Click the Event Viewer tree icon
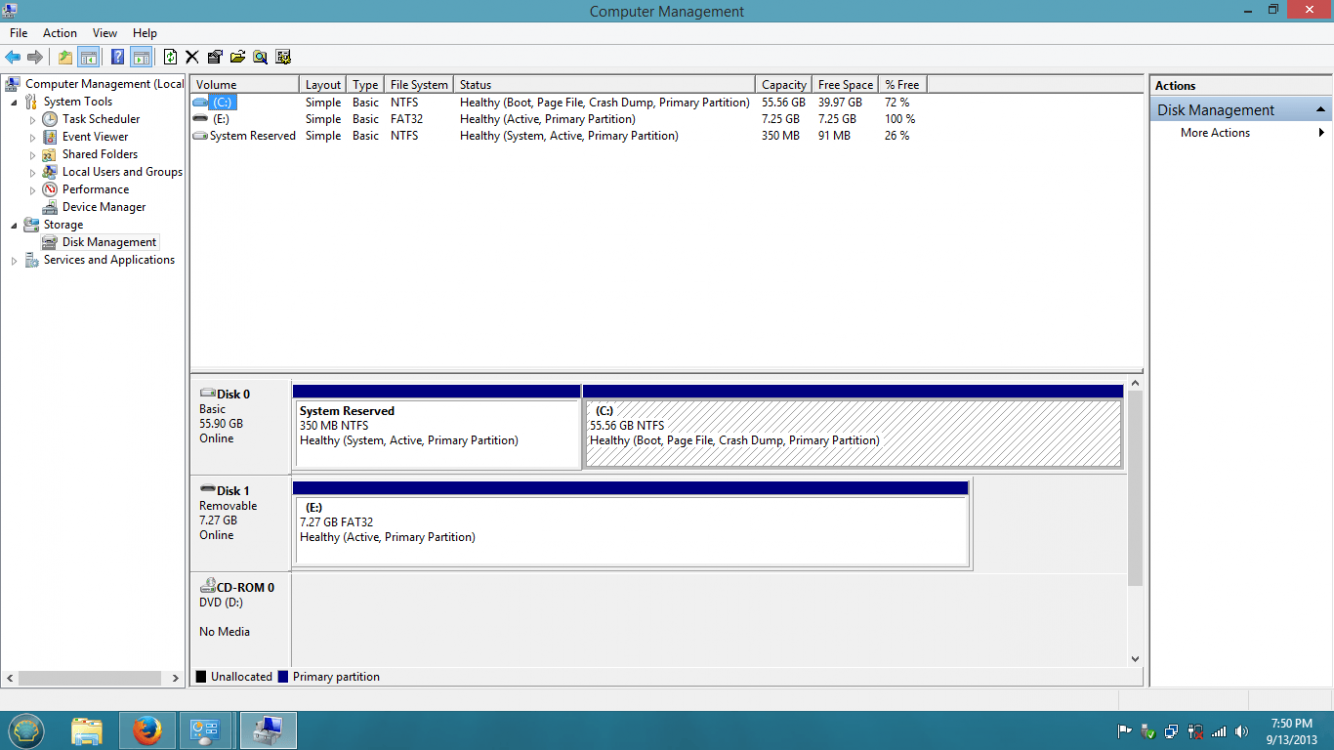Screen dimensions: 1334x750 [x=50, y=137]
